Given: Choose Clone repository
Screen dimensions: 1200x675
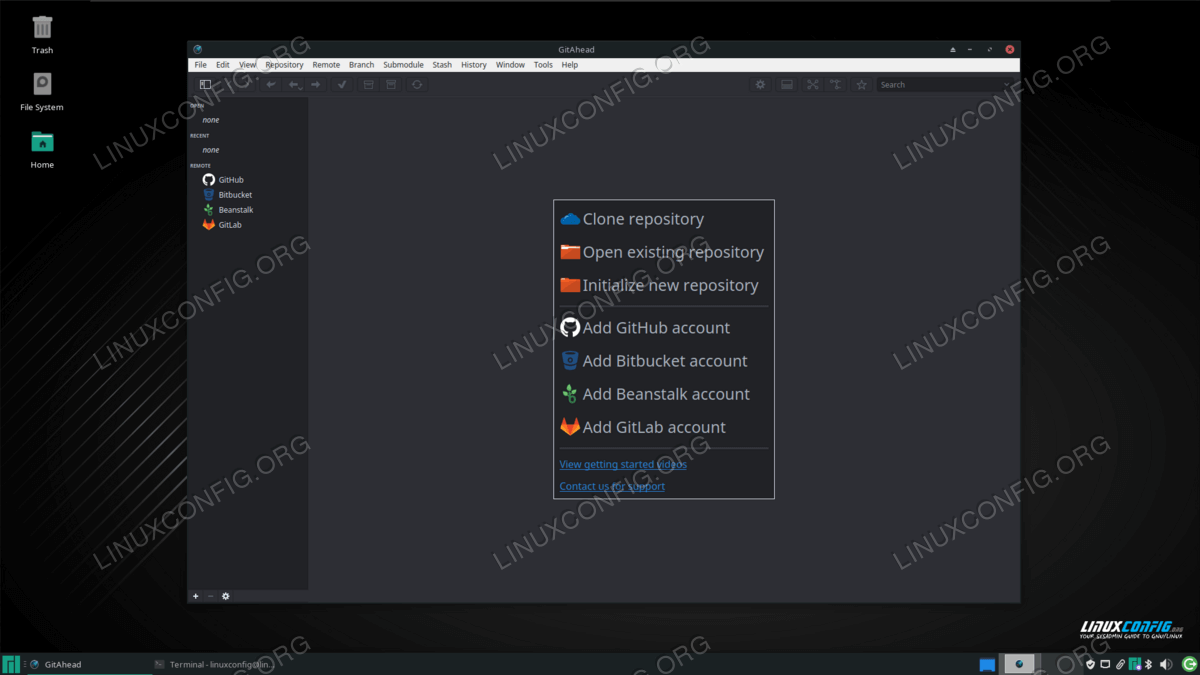Looking at the screenshot, I should 632,219.
